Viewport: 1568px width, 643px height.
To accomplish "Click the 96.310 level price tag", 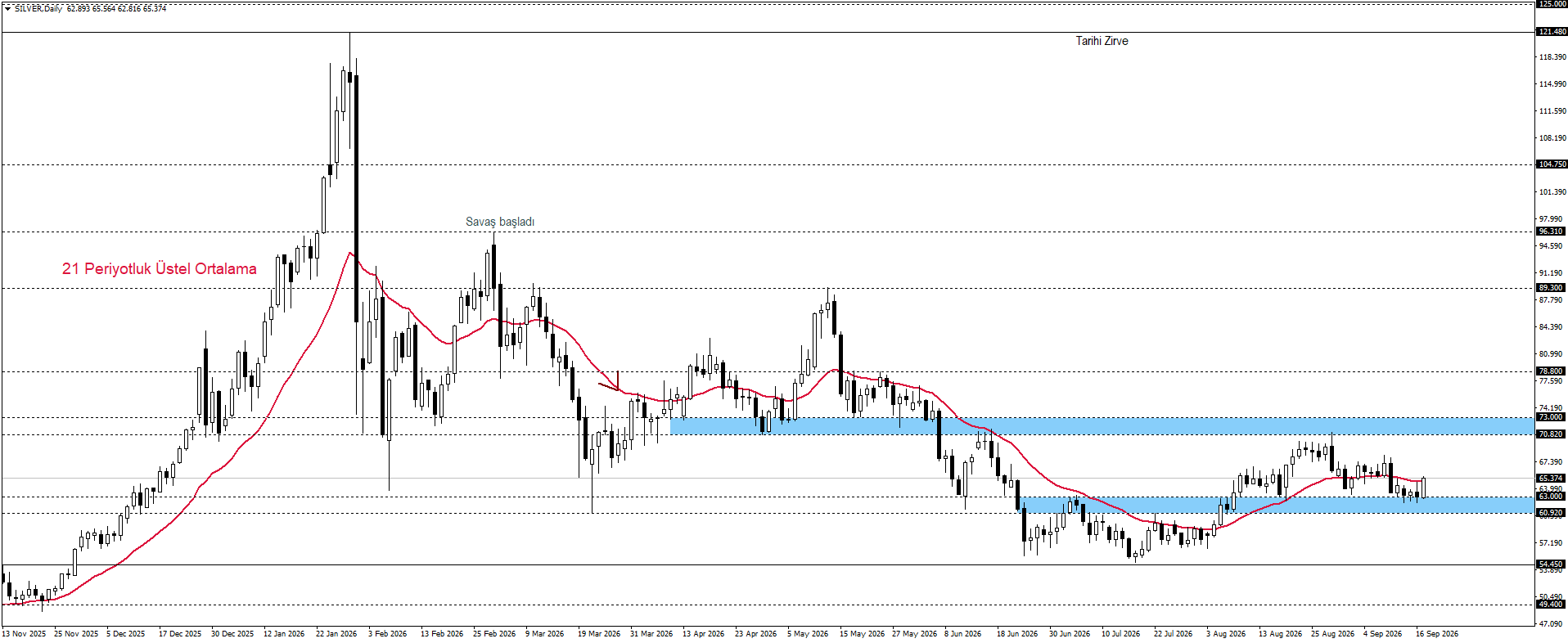I will click(1551, 232).
